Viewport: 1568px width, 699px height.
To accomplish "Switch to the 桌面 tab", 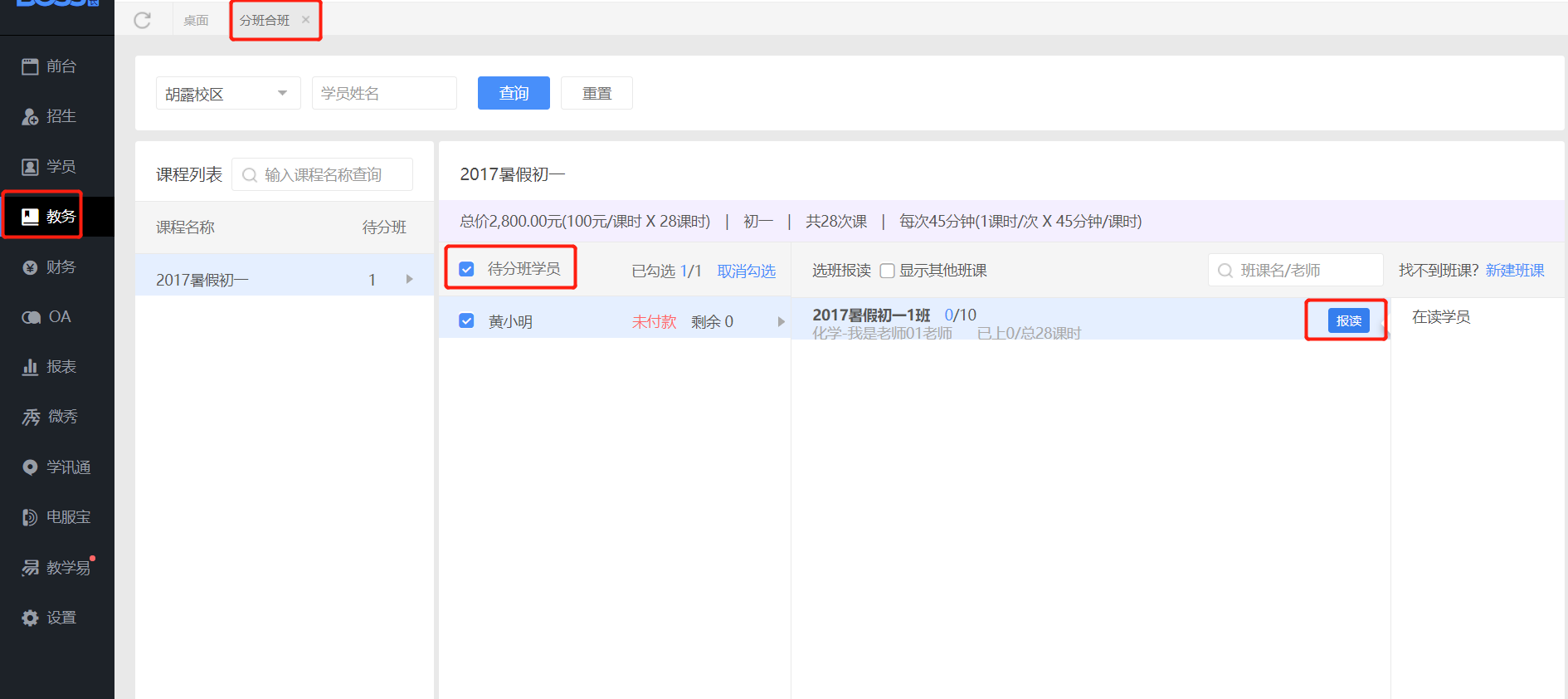I will coord(196,20).
